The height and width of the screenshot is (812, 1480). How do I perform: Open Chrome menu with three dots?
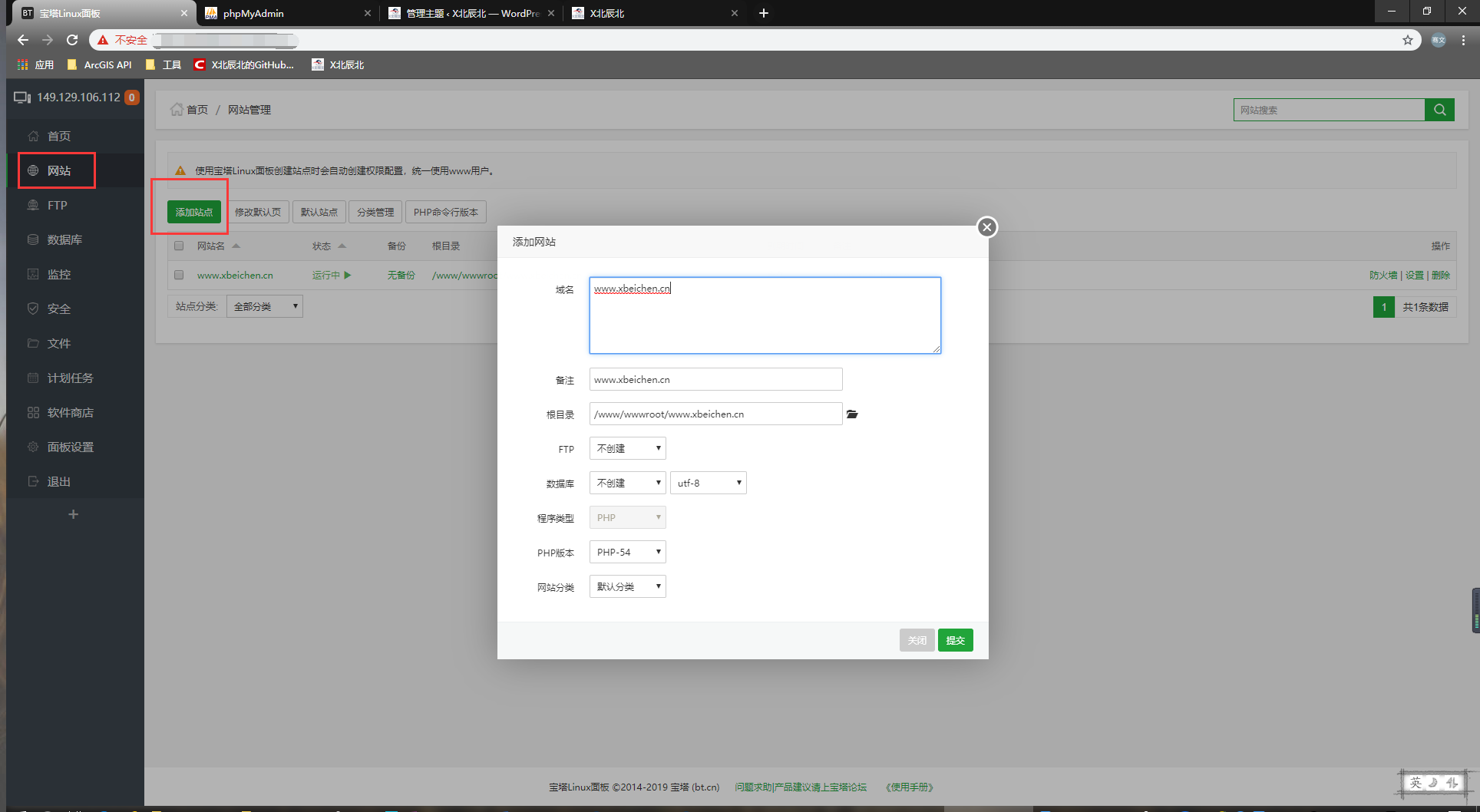pos(1464,40)
